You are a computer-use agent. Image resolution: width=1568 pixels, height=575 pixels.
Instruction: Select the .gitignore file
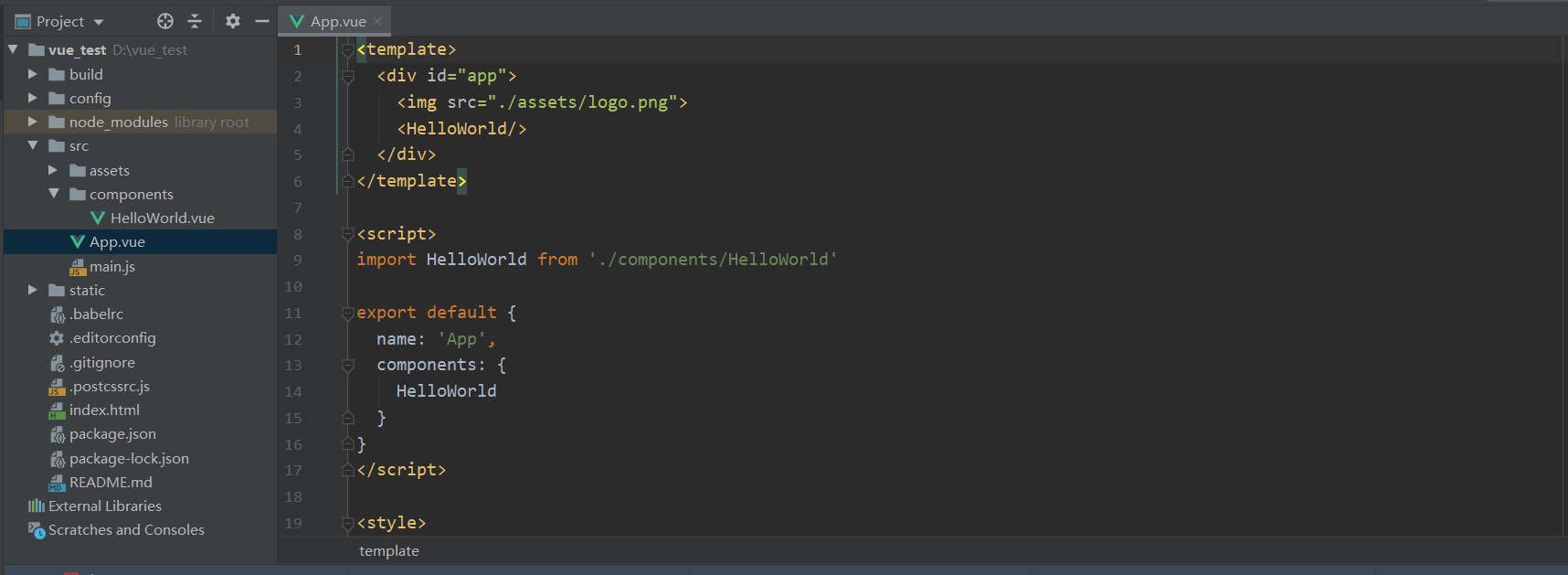pyautogui.click(x=102, y=362)
